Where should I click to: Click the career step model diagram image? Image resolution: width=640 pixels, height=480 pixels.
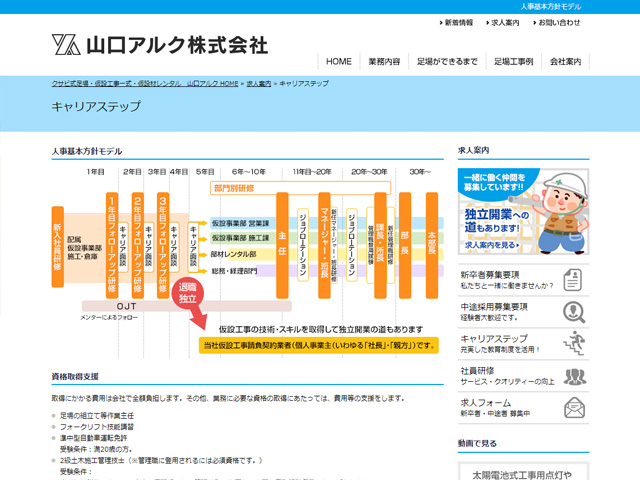pos(247,261)
